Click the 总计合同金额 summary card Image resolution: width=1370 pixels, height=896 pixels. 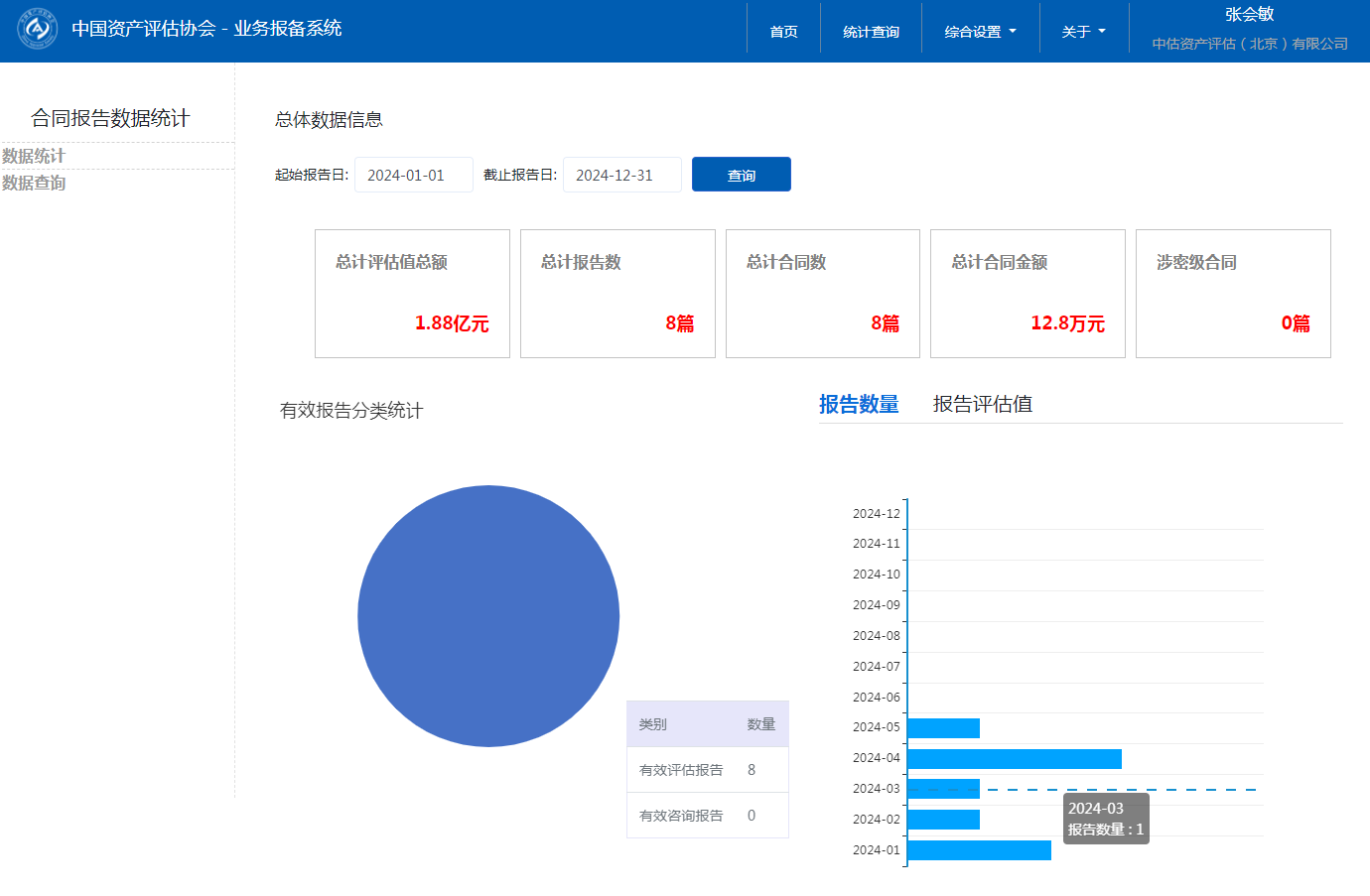point(1027,294)
